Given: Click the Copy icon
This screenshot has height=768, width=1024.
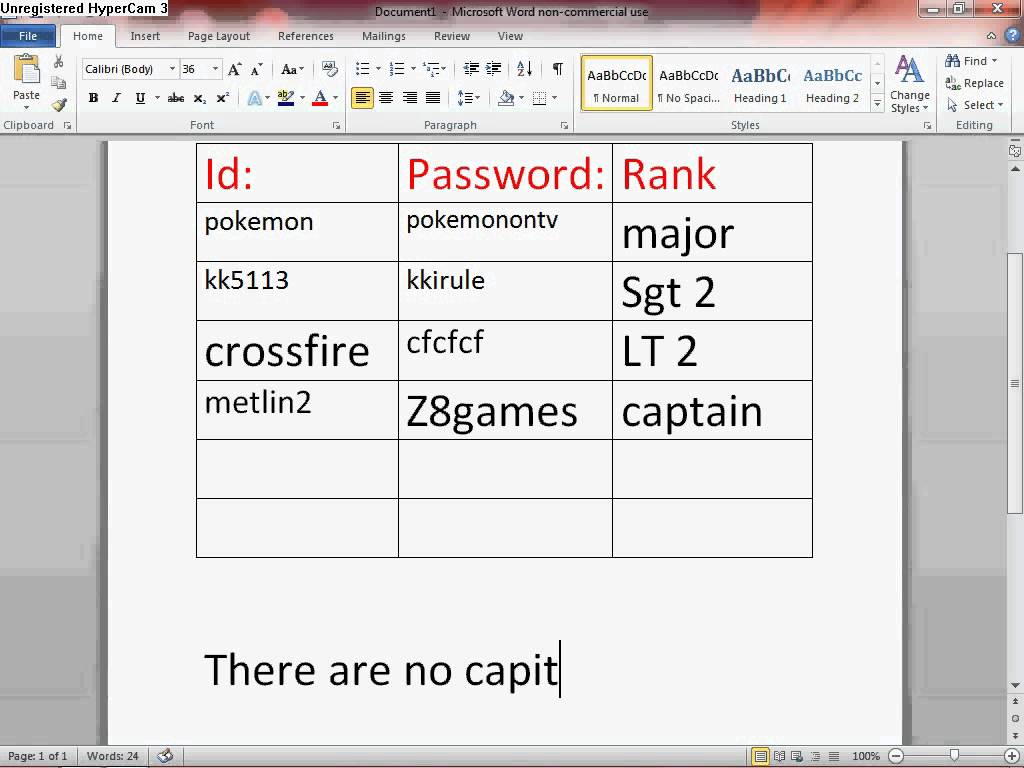Looking at the screenshot, I should (59, 83).
